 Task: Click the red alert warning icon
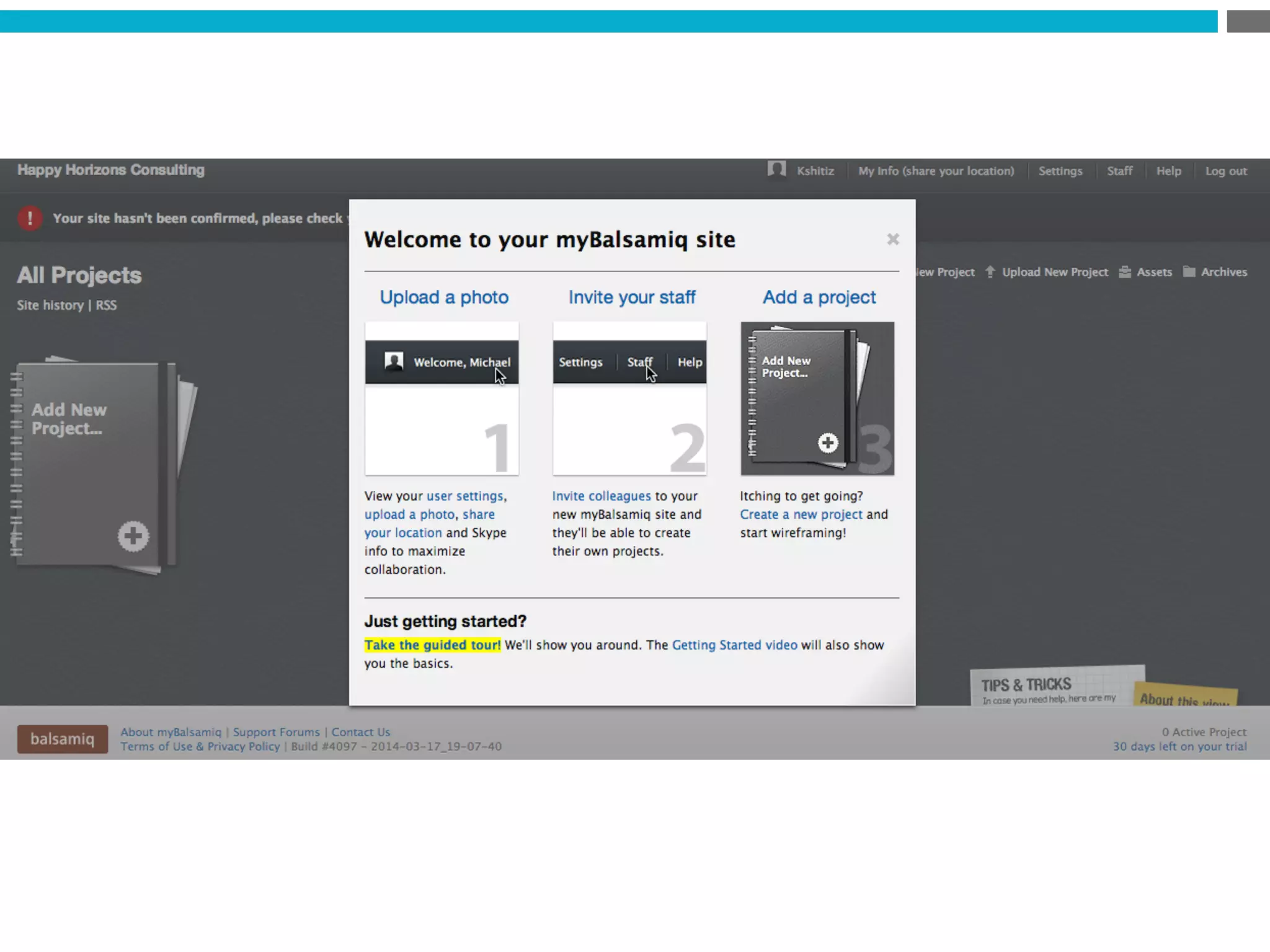point(30,218)
